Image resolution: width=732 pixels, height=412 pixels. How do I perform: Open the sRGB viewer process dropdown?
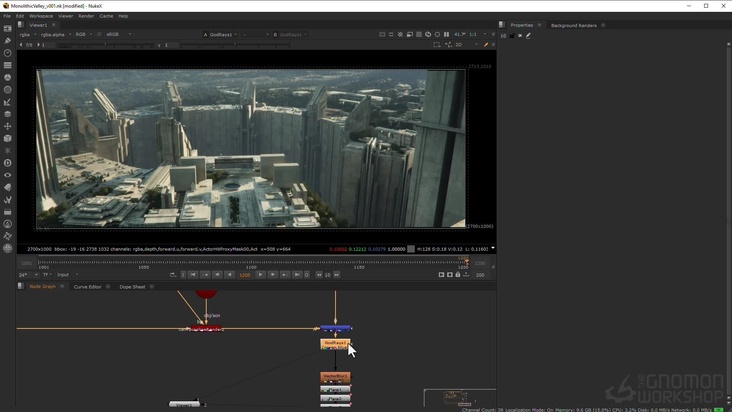coord(118,35)
